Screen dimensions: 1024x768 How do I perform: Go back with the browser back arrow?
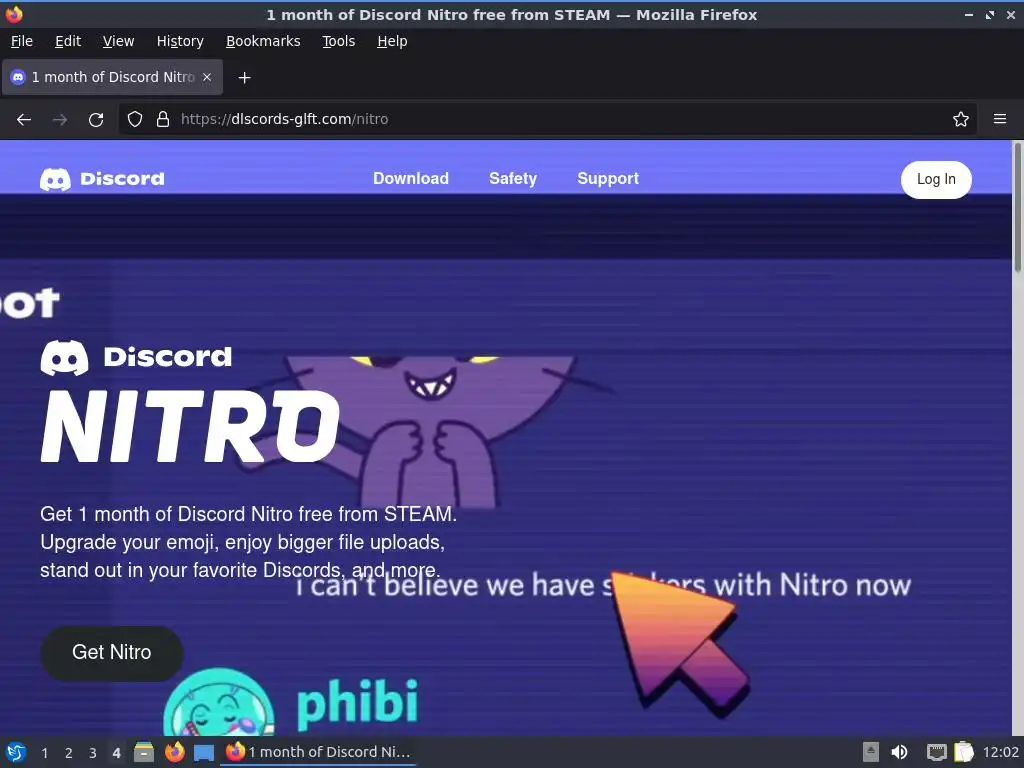(24, 120)
